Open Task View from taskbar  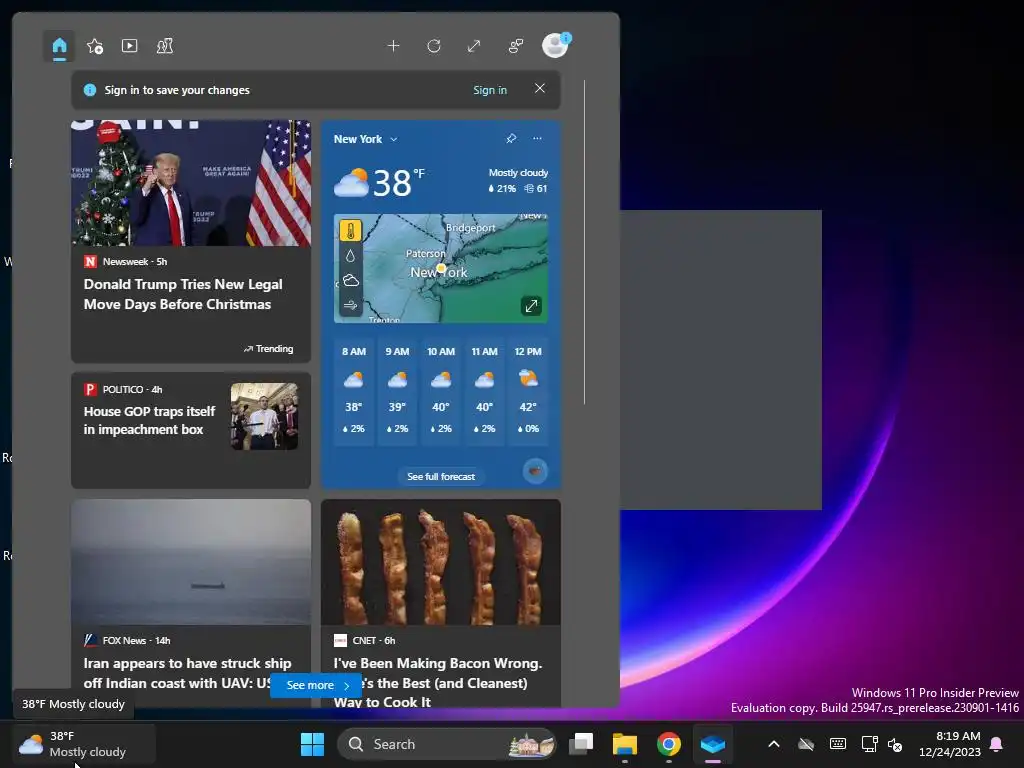tap(581, 744)
